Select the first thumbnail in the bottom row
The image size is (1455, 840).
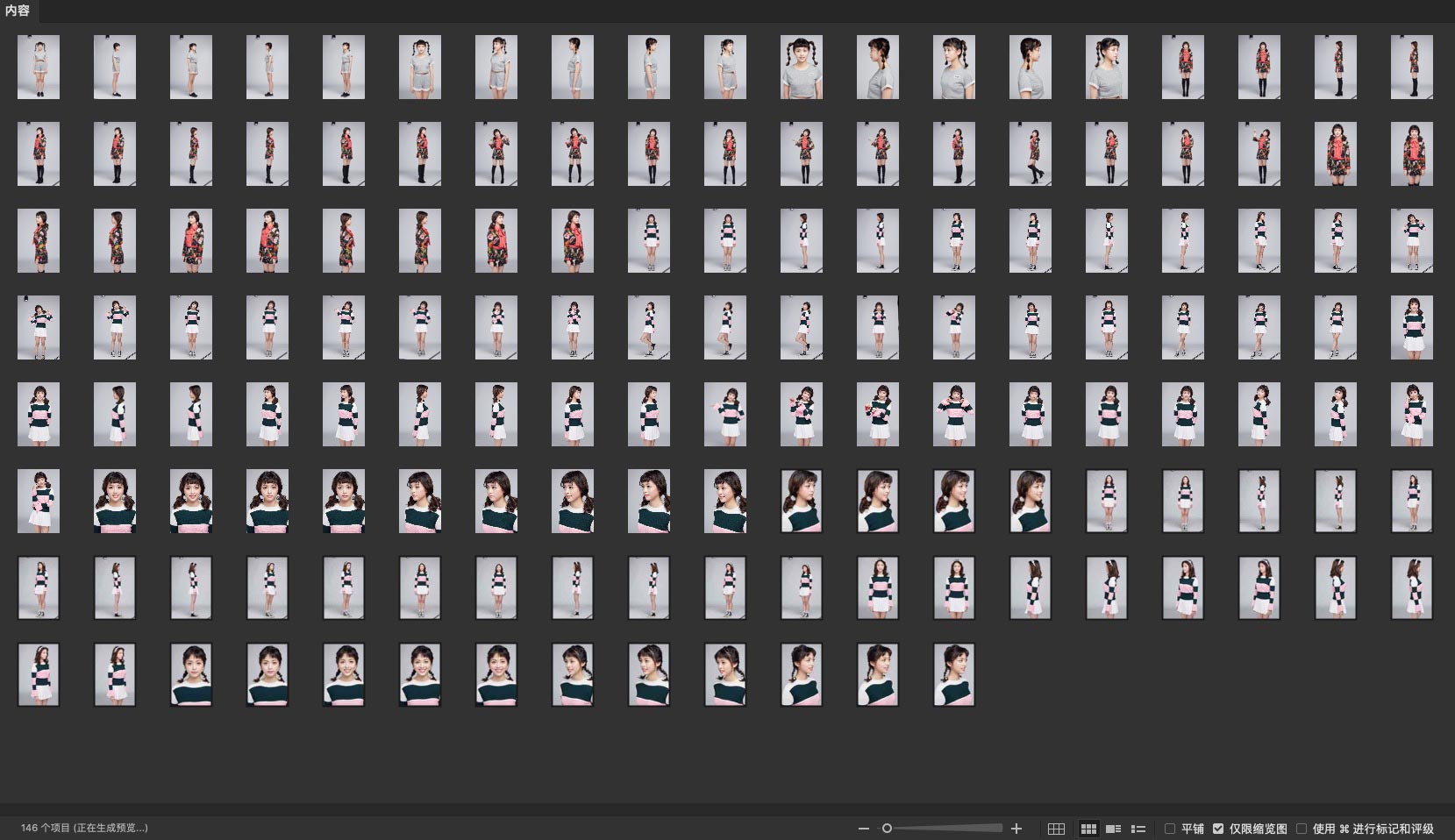(39, 674)
